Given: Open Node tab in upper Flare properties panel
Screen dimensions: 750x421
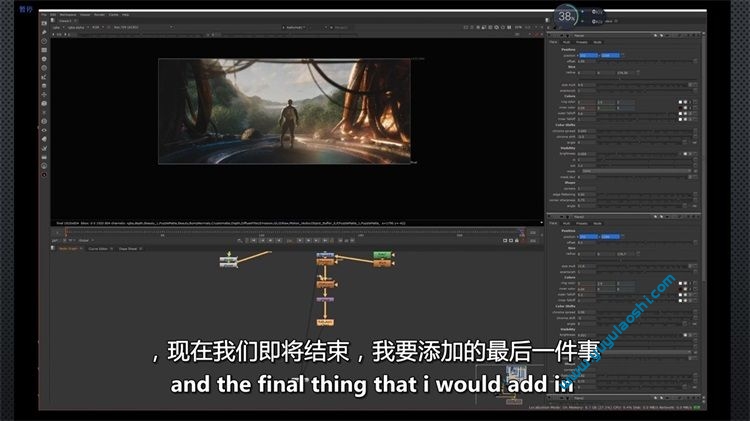Looking at the screenshot, I should tap(597, 42).
